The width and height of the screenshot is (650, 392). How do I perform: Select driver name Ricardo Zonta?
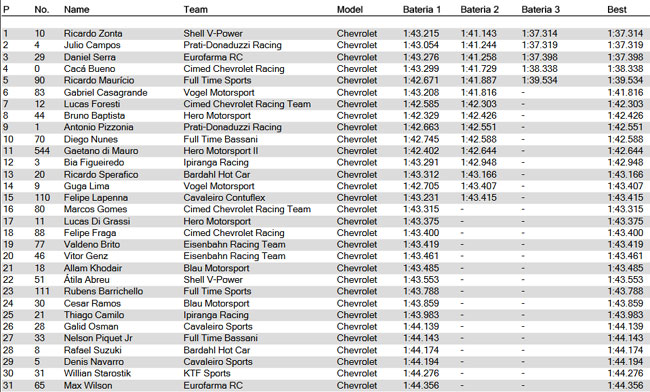click(x=93, y=34)
